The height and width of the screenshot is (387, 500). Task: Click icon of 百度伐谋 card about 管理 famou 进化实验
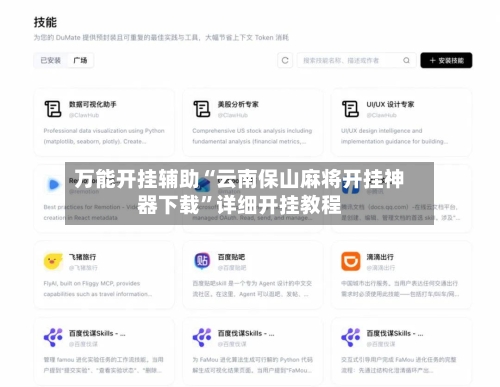[x=53, y=337]
